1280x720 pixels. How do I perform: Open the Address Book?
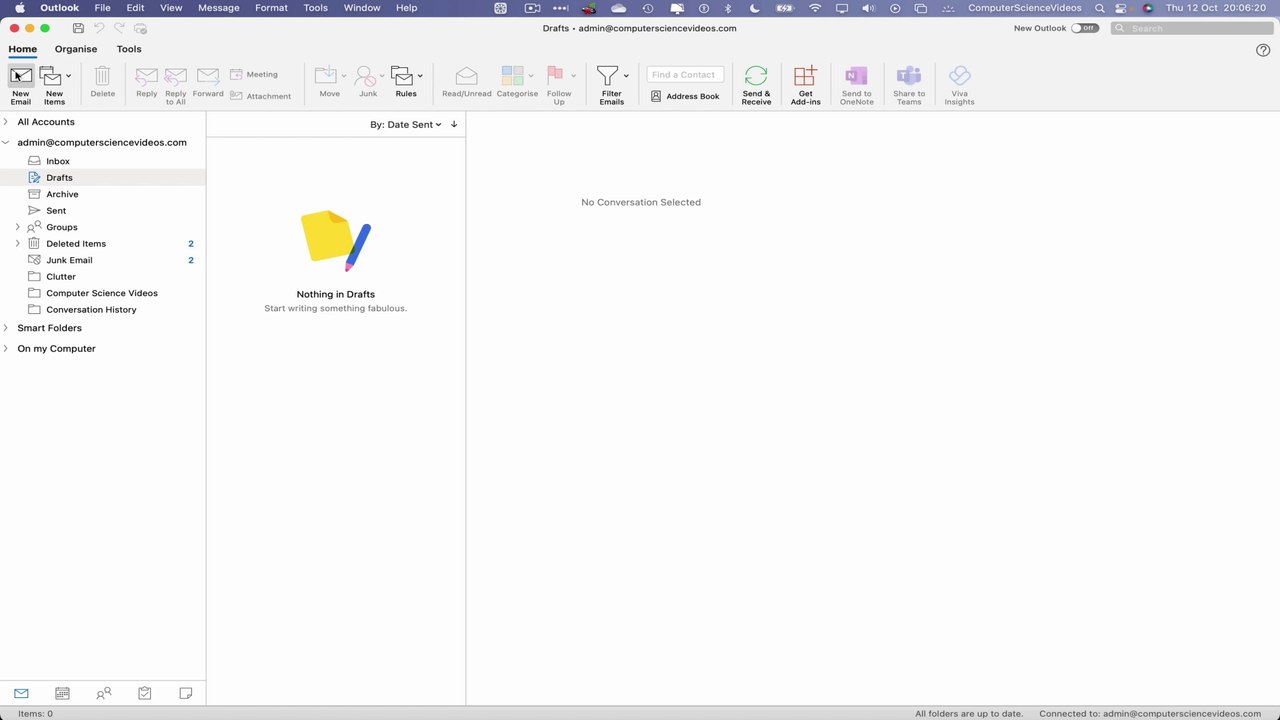coord(685,96)
